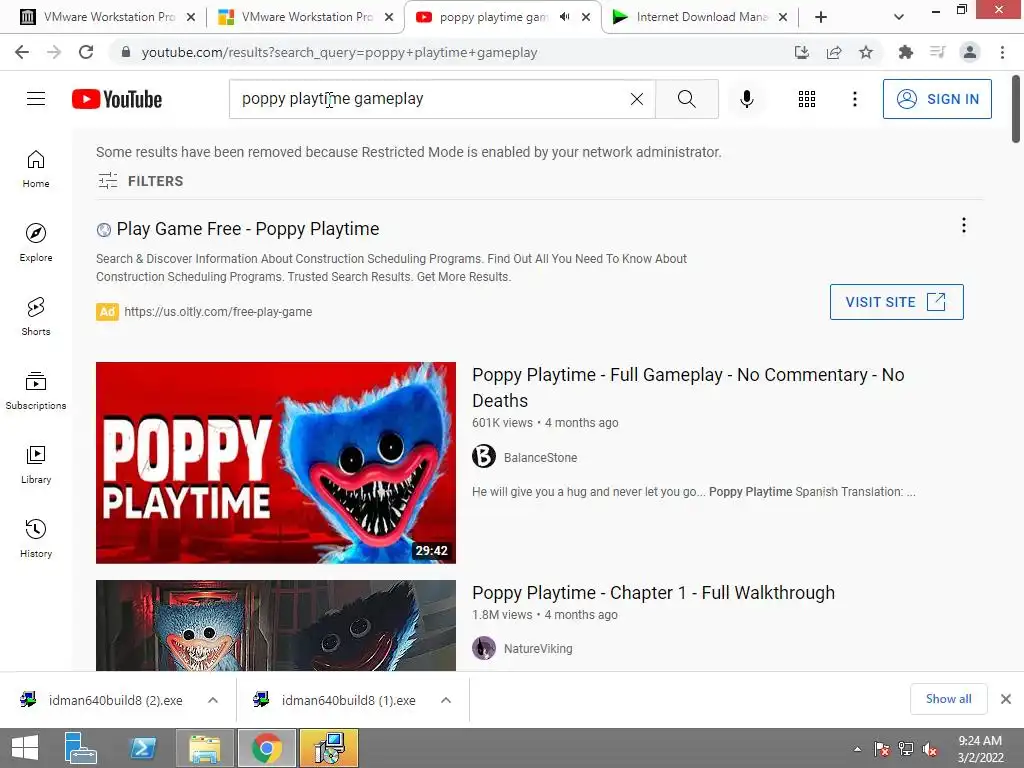The image size is (1024, 768).
Task: Open Poppy Playtime Full Gameplay video title
Action: coord(688,387)
